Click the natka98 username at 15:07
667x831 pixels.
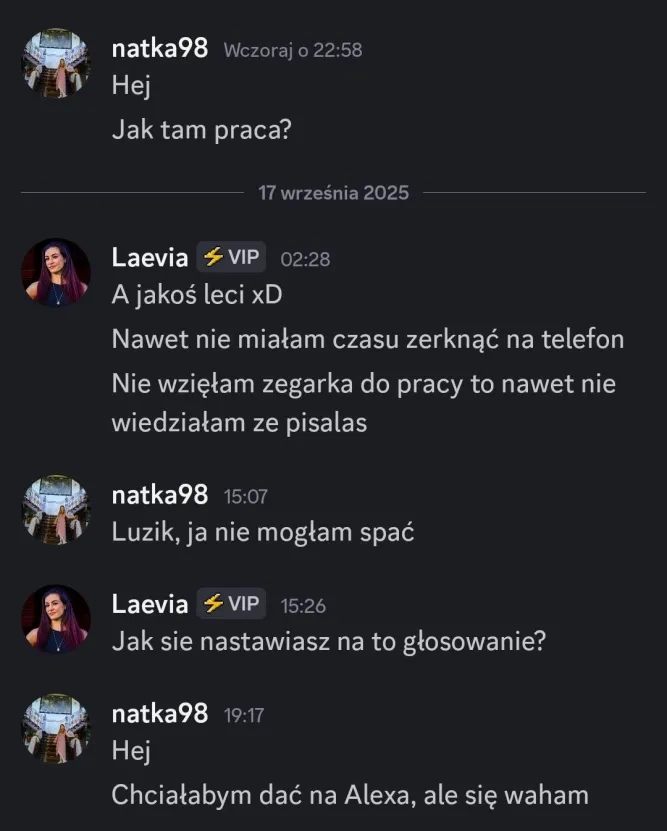coord(160,494)
